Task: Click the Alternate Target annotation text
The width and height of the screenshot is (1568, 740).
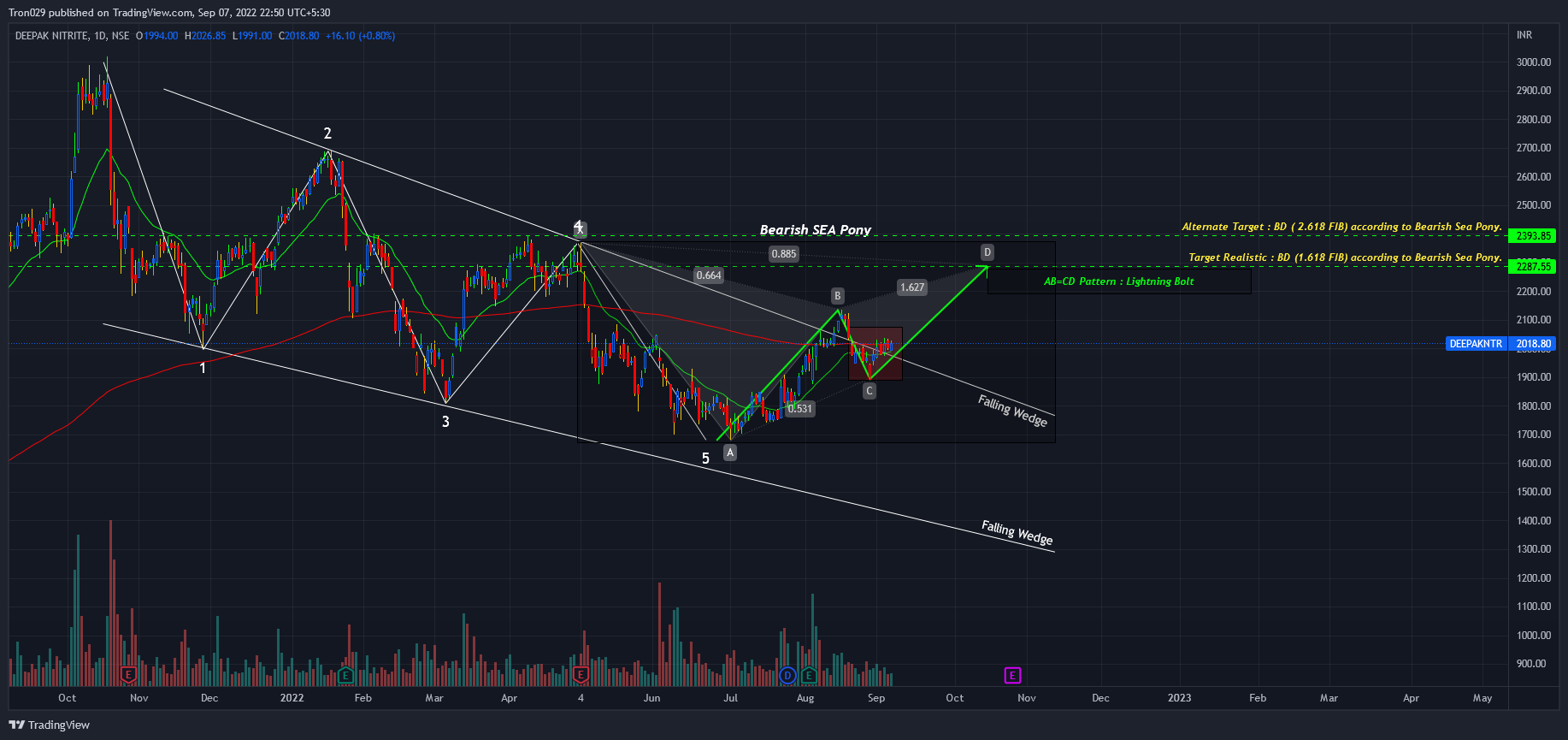Action: 1341,227
